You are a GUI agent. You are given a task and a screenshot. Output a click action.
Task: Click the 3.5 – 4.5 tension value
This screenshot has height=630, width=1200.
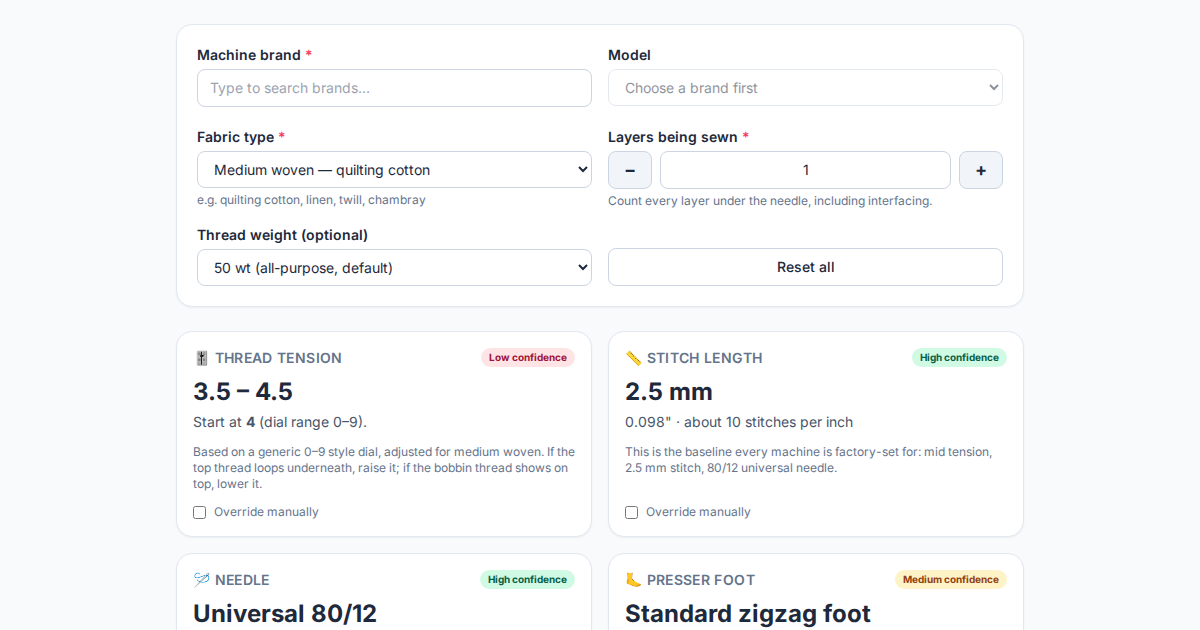point(243,391)
